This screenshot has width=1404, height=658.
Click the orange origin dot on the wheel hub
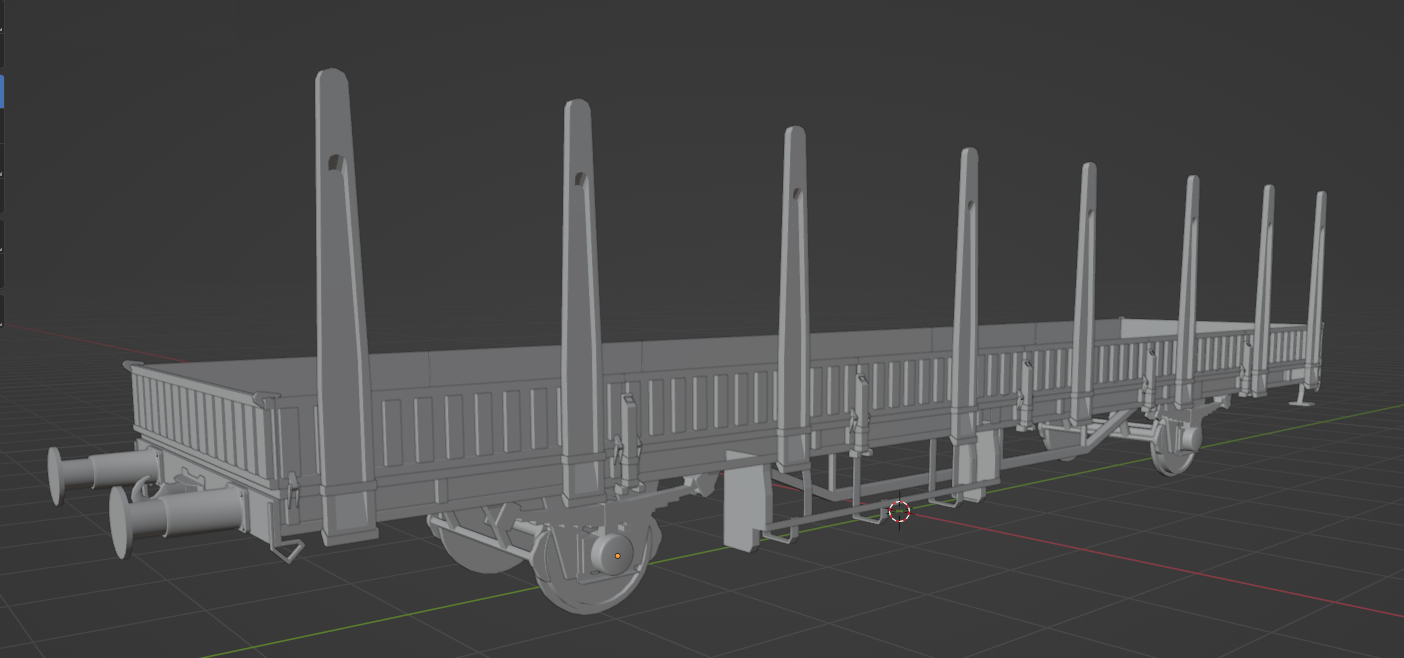click(617, 556)
